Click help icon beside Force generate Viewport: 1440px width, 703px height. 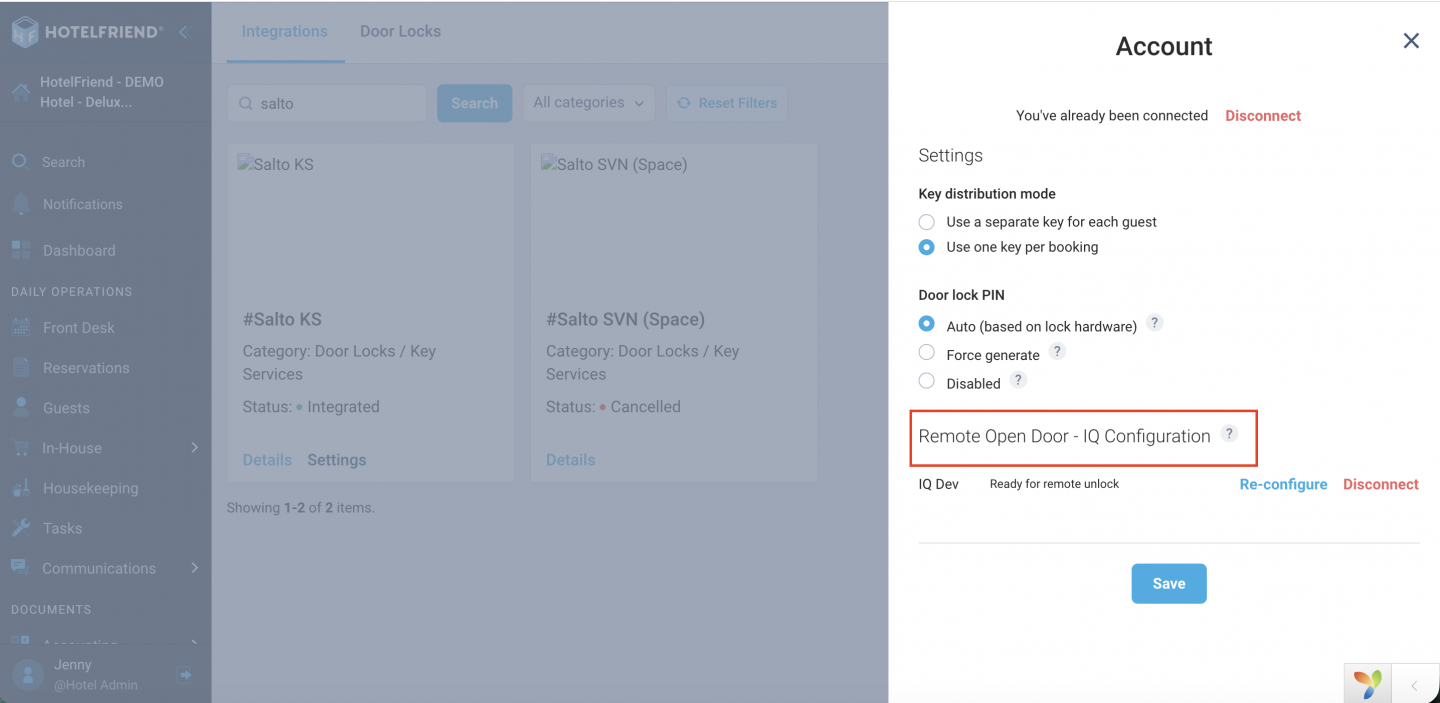click(x=1057, y=352)
